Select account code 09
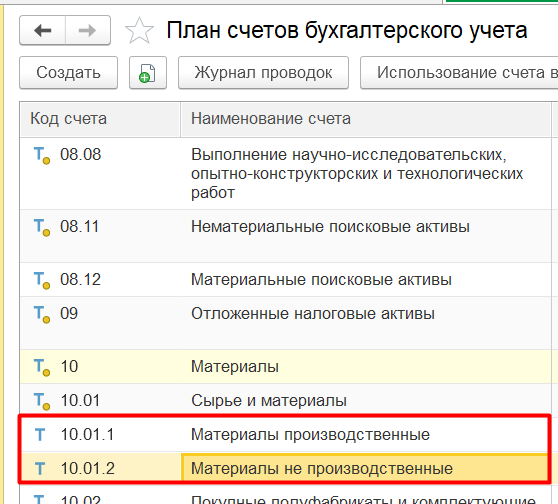 click(69, 314)
